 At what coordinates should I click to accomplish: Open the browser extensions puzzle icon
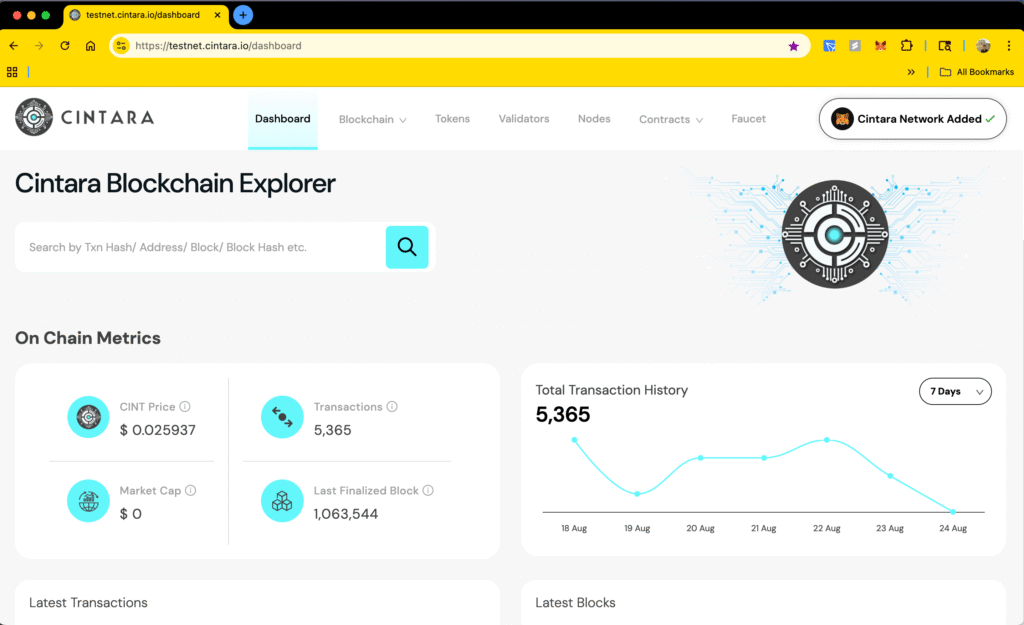906,46
